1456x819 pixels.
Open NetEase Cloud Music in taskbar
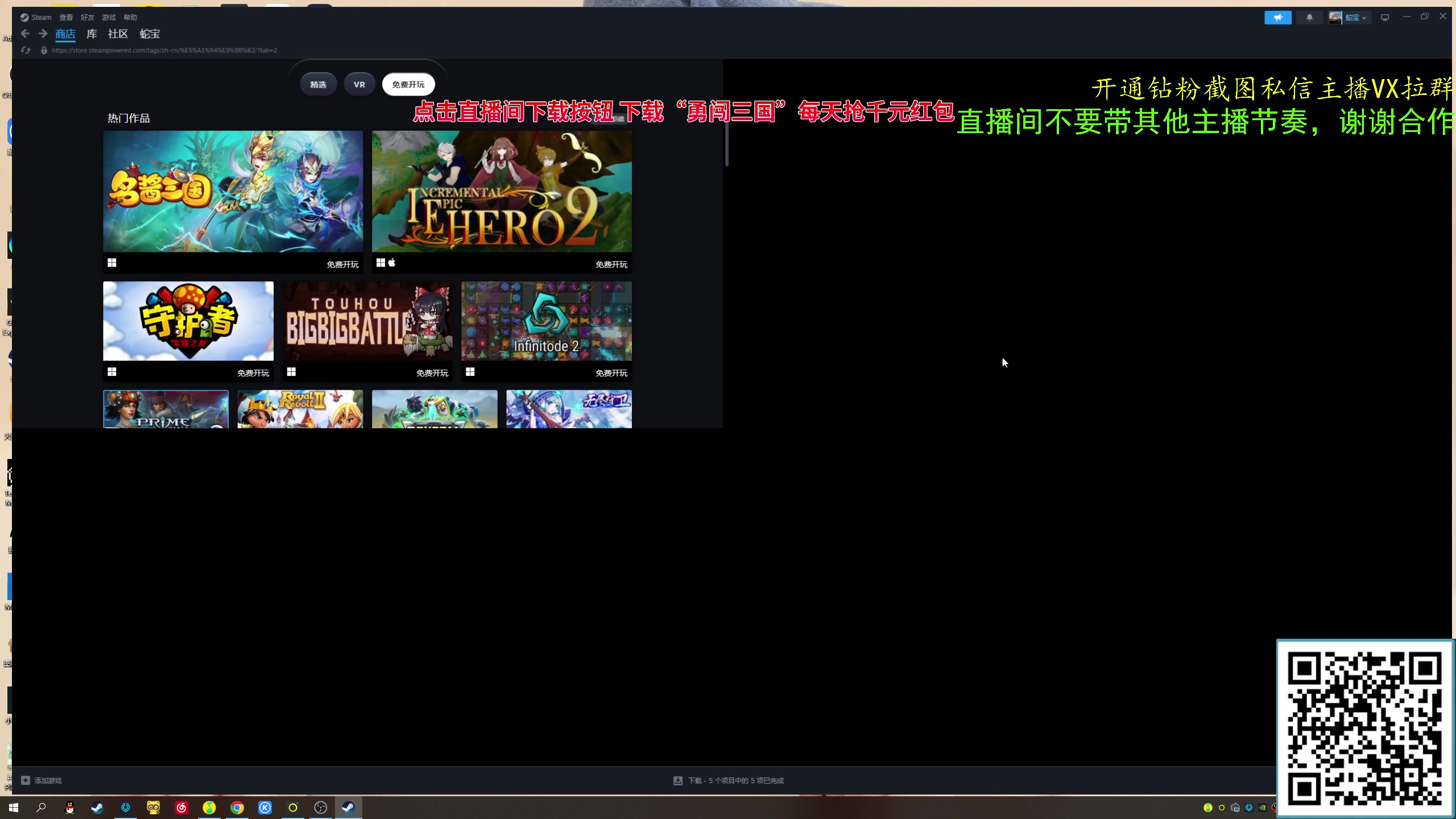coord(181,808)
